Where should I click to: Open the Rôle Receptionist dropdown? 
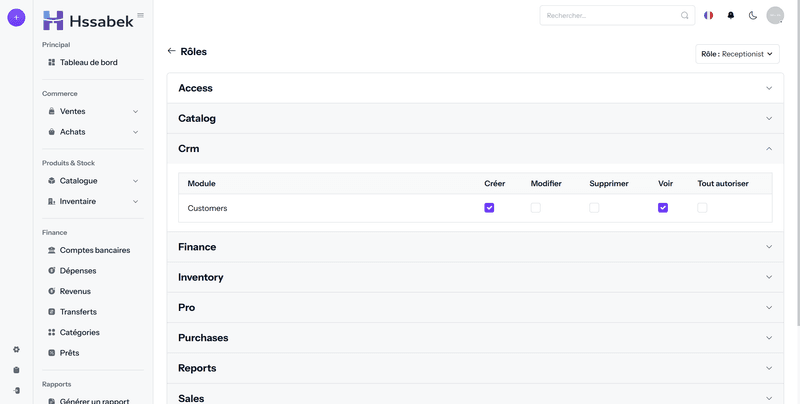738,54
